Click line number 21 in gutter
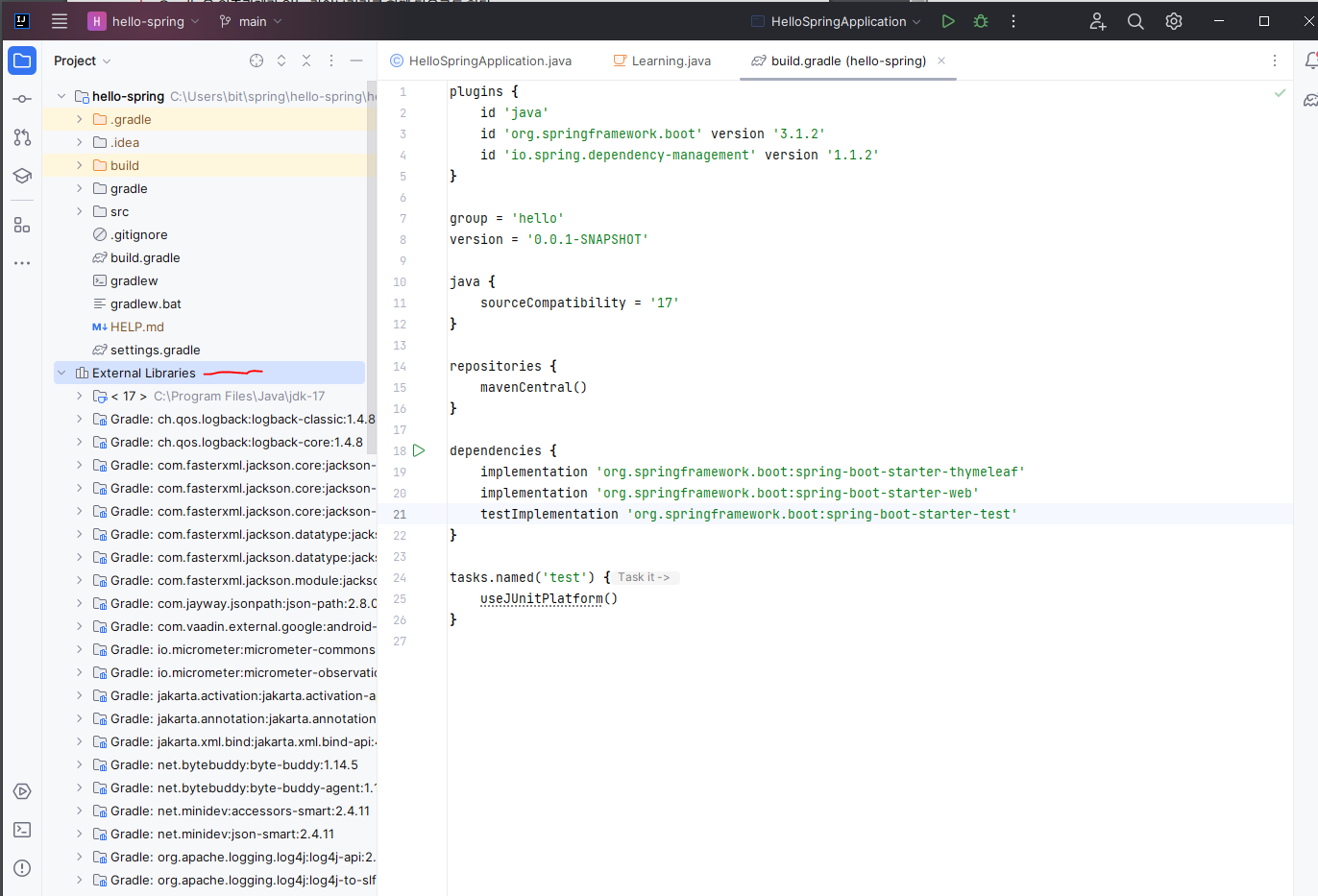 pyautogui.click(x=400, y=514)
